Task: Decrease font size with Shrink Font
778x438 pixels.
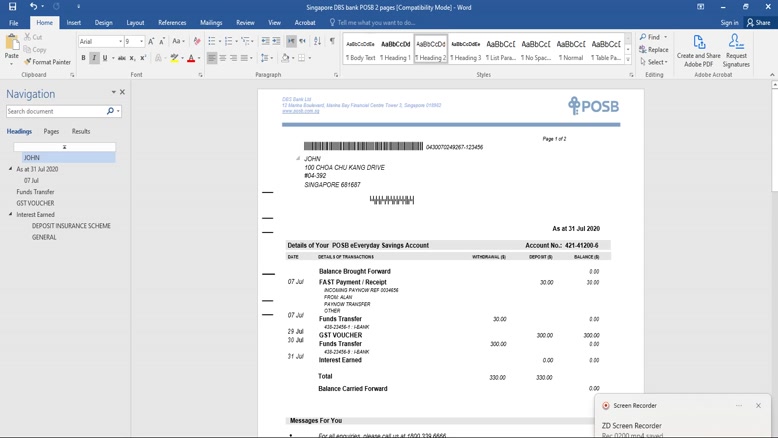Action: pos(162,42)
